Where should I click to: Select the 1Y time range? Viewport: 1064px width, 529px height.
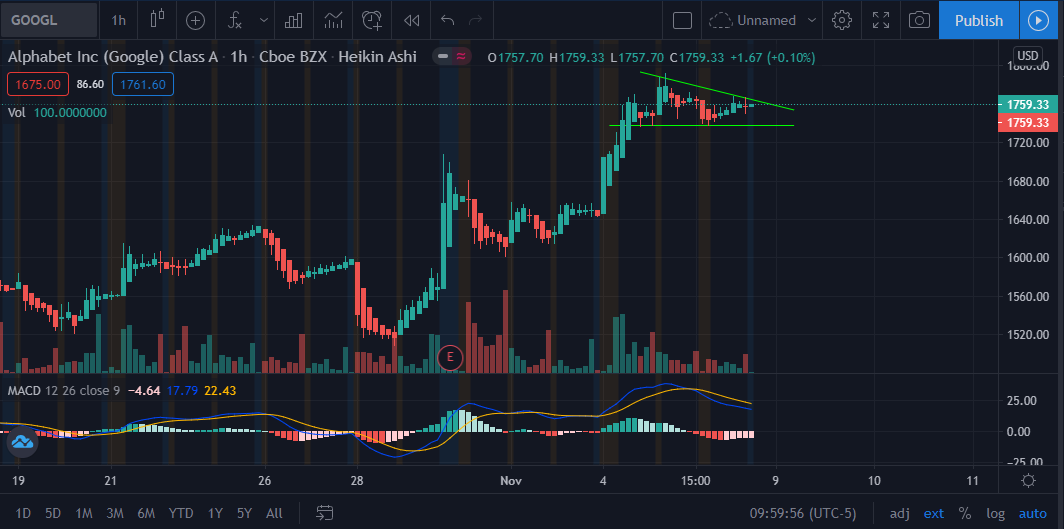[215, 513]
